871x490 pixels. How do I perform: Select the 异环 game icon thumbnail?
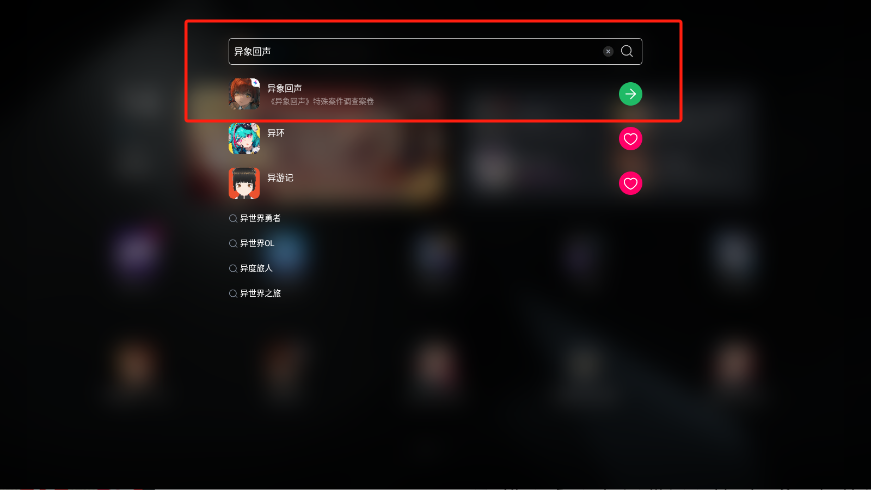244,138
